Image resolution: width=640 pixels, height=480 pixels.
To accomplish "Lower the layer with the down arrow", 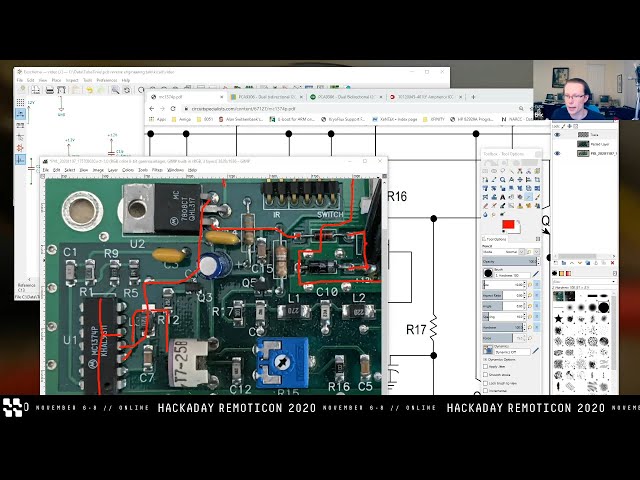I will (x=580, y=263).
